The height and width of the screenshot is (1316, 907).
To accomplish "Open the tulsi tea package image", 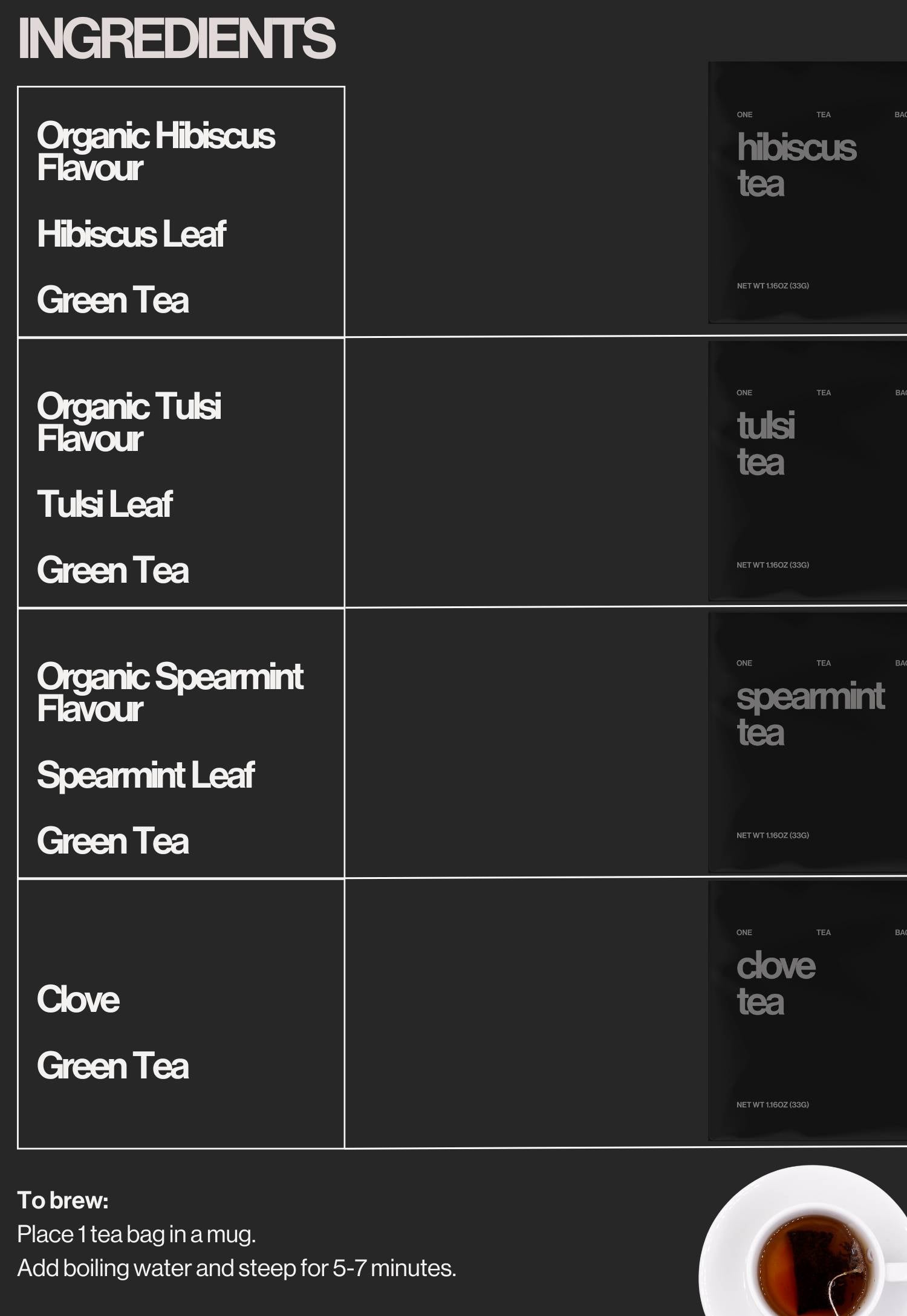I will [807, 470].
